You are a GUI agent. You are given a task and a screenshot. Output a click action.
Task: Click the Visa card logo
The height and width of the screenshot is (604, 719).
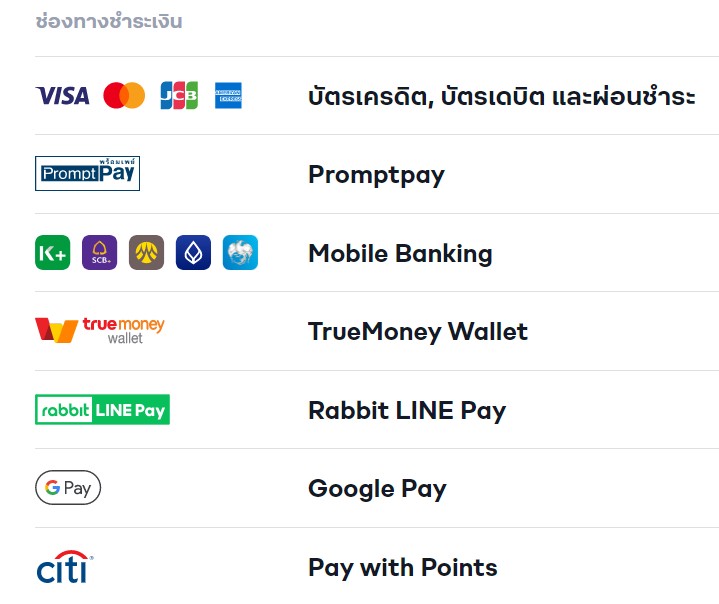click(x=62, y=96)
